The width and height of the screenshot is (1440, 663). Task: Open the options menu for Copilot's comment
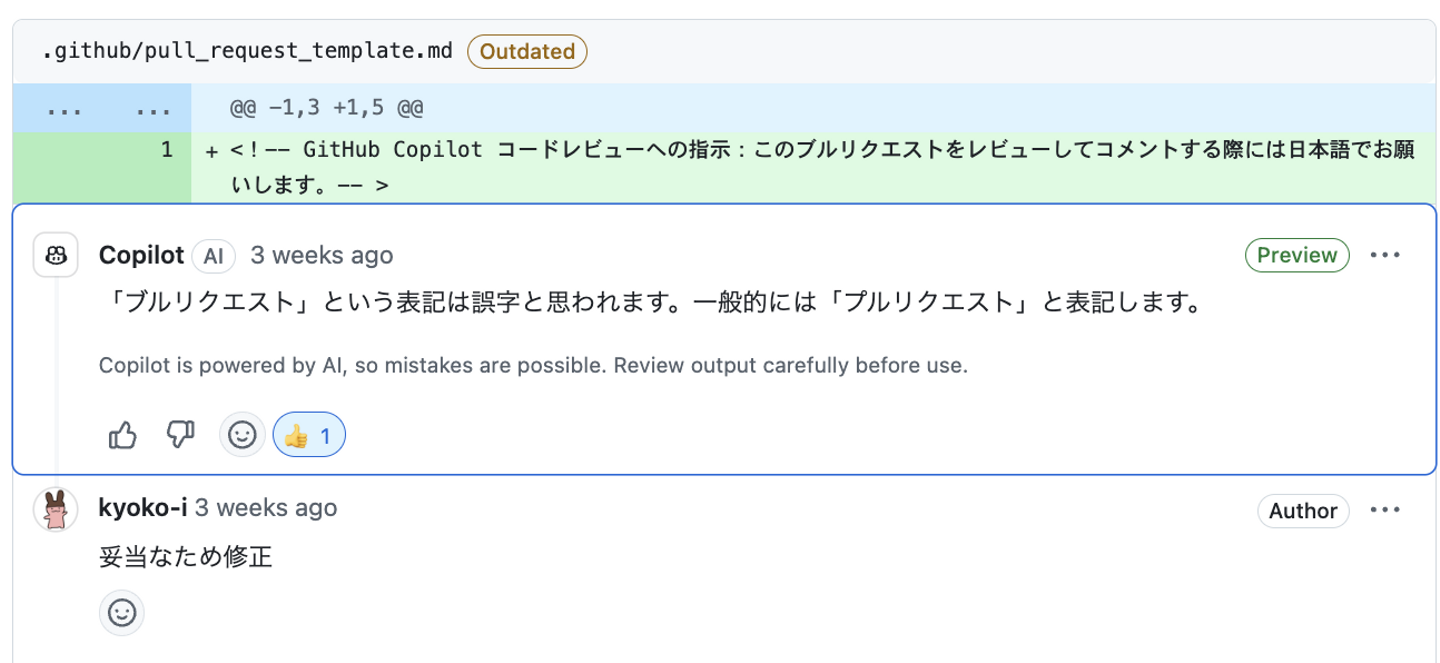(1385, 255)
